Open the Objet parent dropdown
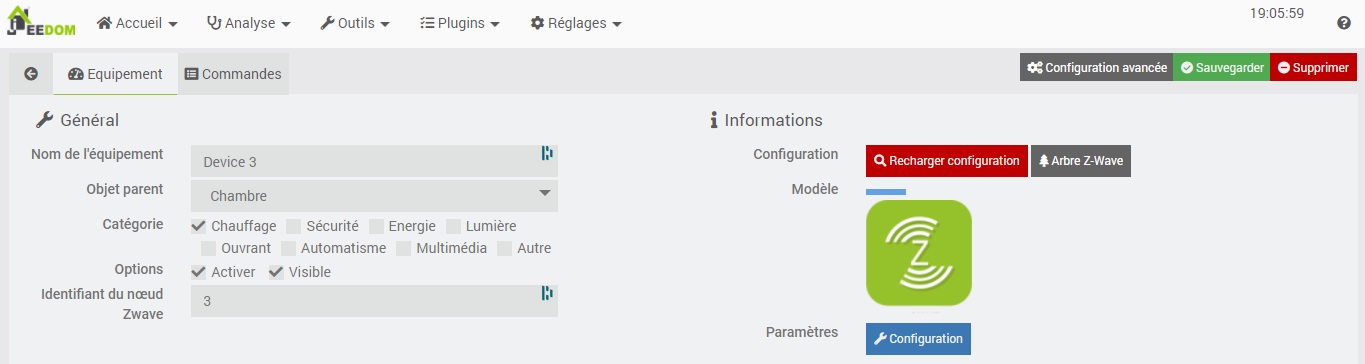The width and height of the screenshot is (1365, 364). pos(374,196)
